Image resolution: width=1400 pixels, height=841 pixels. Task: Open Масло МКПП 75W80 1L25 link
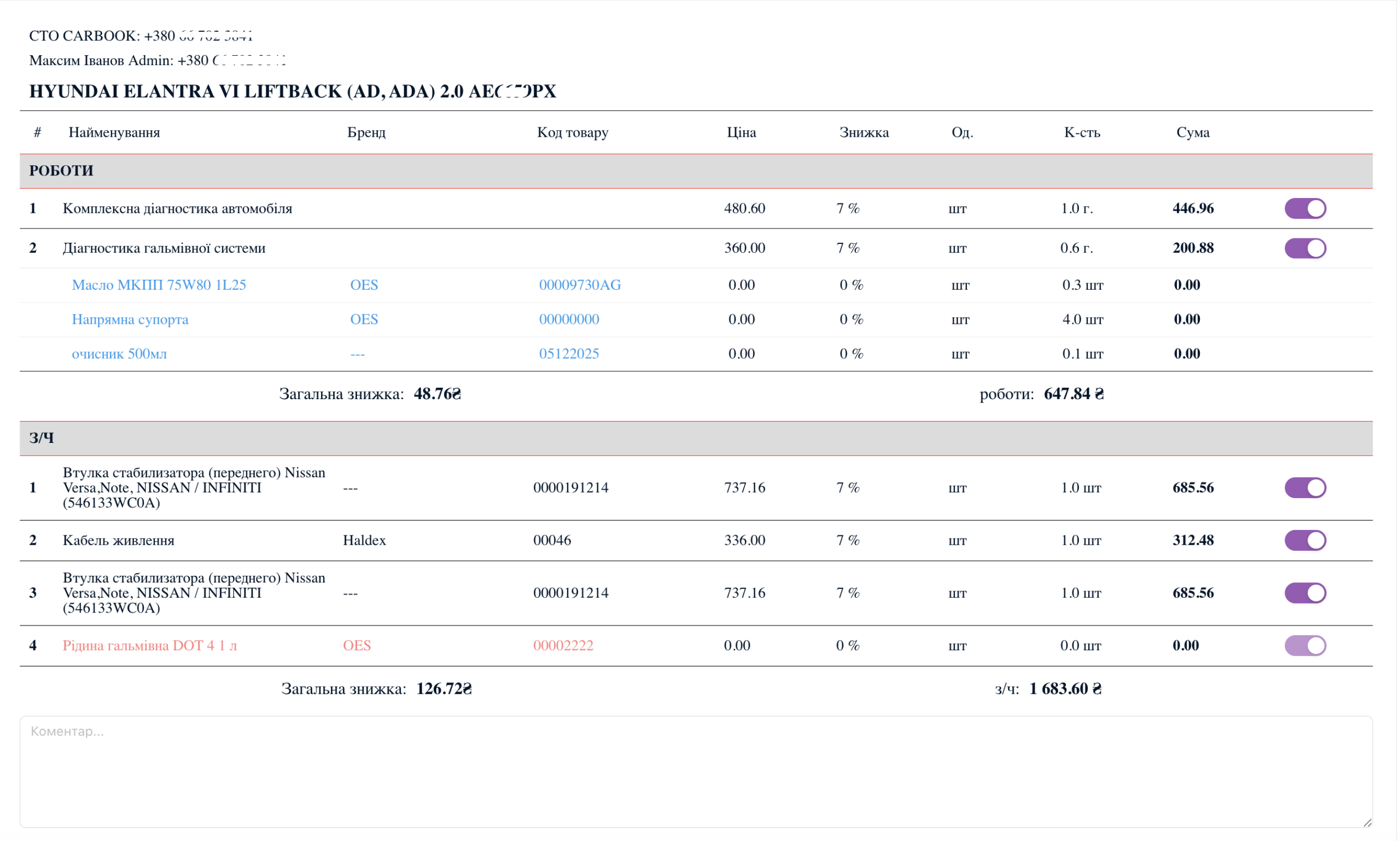[x=159, y=284]
